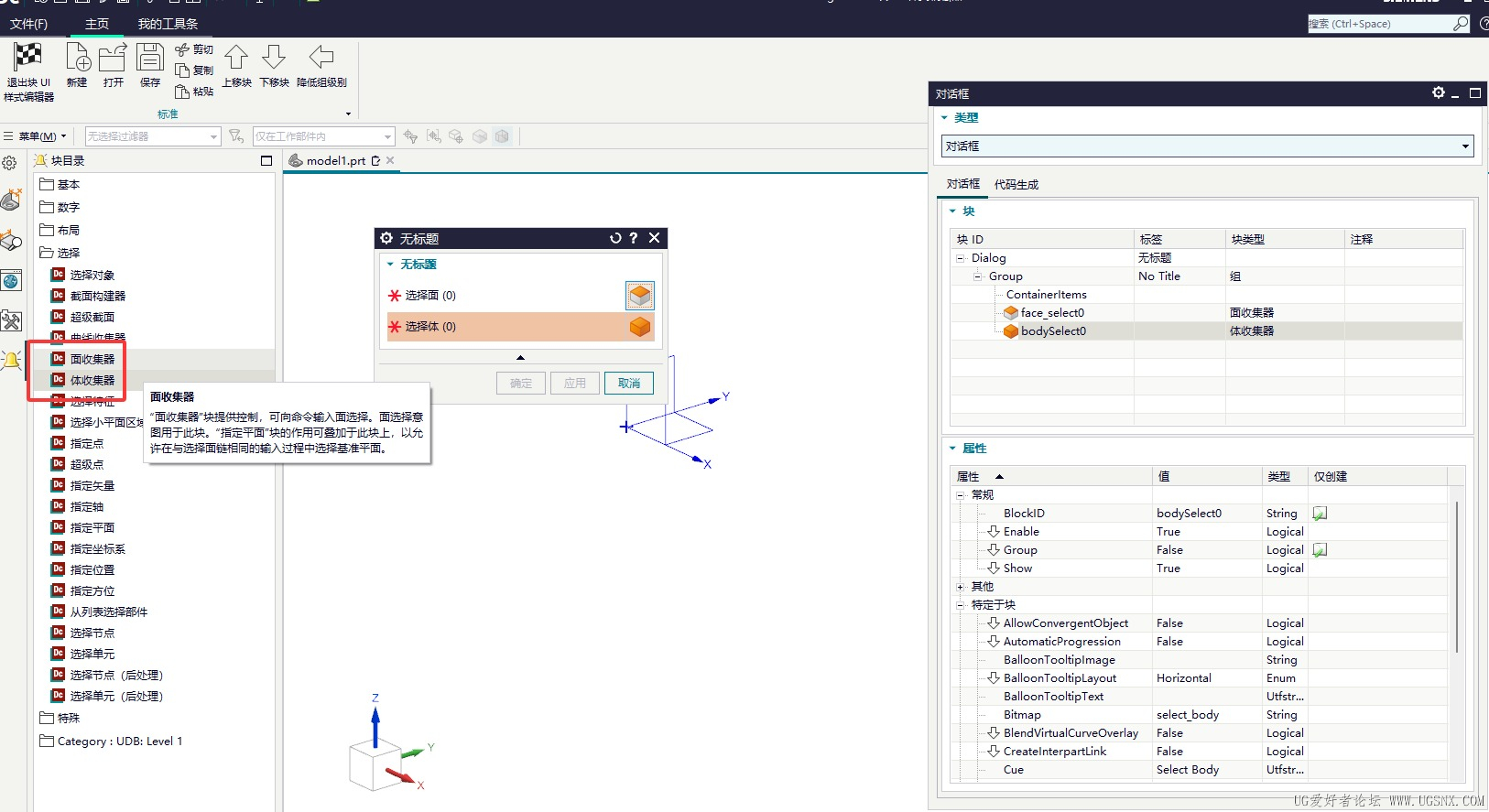
Task: Click the reset icon in the 无标题 dialog
Action: tap(615, 238)
